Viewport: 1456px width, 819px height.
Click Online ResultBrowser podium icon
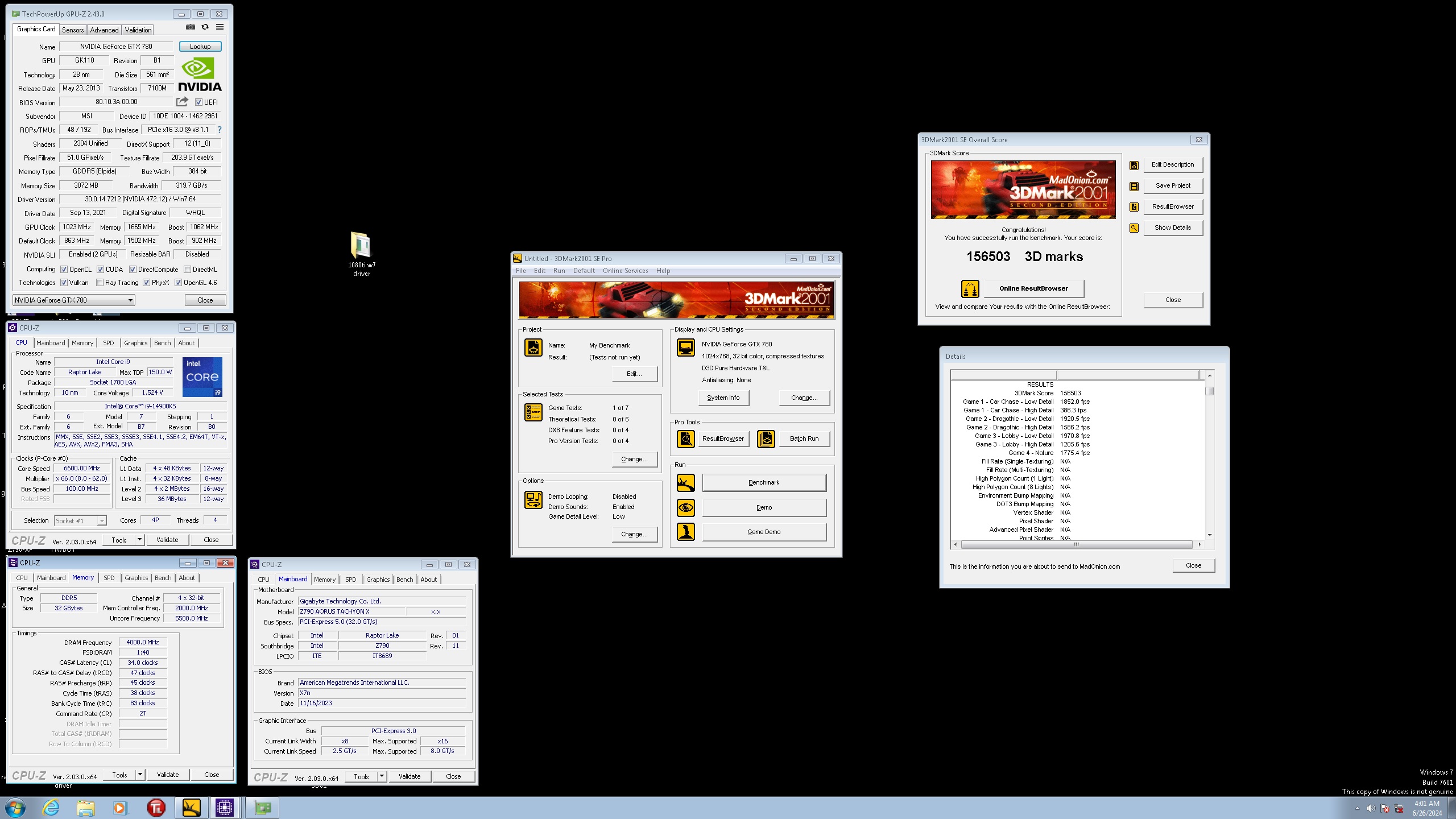[x=970, y=289]
